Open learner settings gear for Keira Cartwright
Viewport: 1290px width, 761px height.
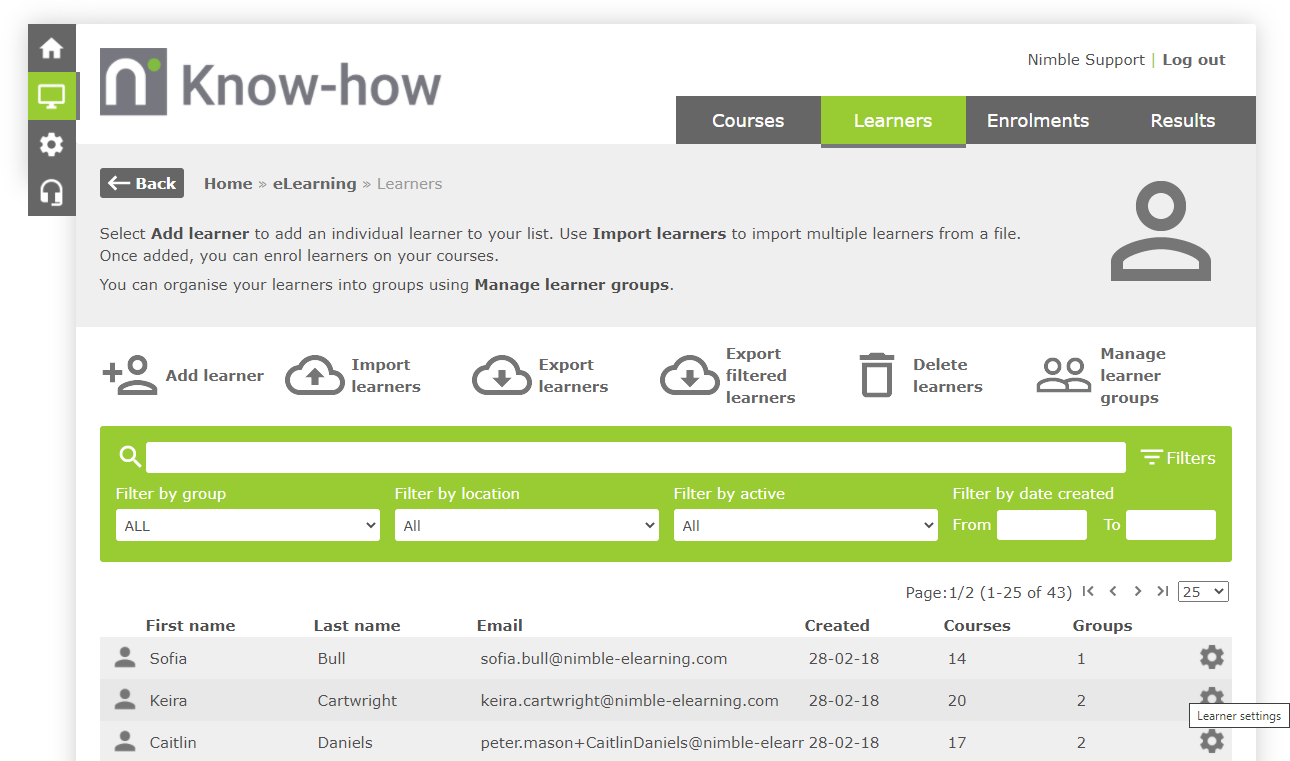1211,697
